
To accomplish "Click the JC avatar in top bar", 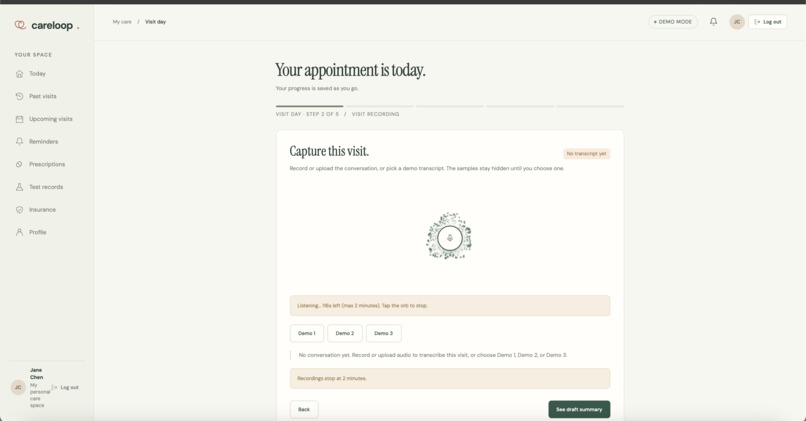I will (737, 22).
